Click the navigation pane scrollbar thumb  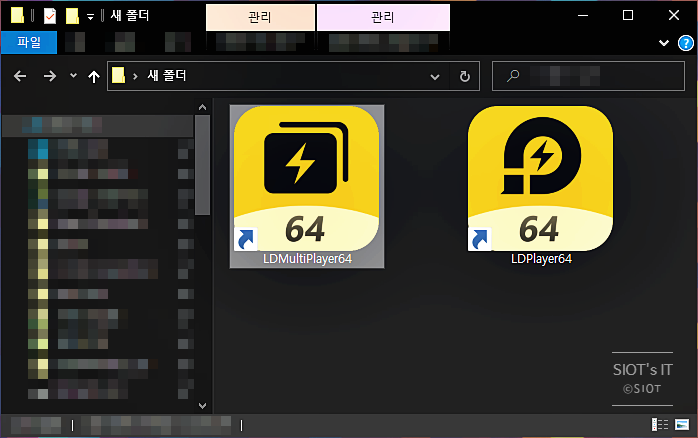click(x=203, y=165)
